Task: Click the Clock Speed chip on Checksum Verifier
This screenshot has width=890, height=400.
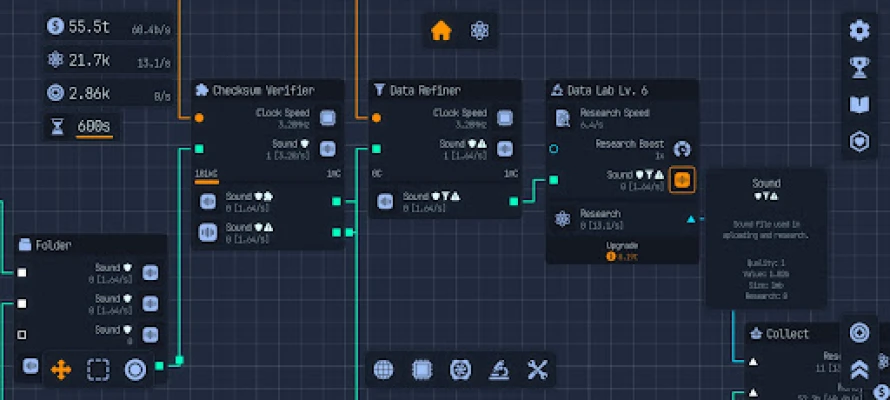Action: (328, 118)
